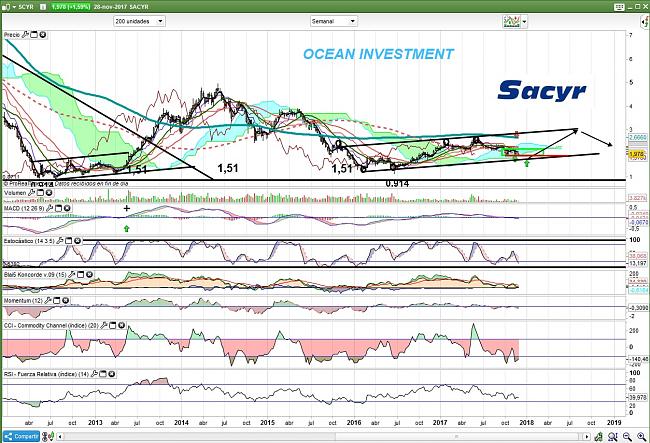Close the Precio panel
The width and height of the screenshot is (650, 443).
tap(43, 35)
